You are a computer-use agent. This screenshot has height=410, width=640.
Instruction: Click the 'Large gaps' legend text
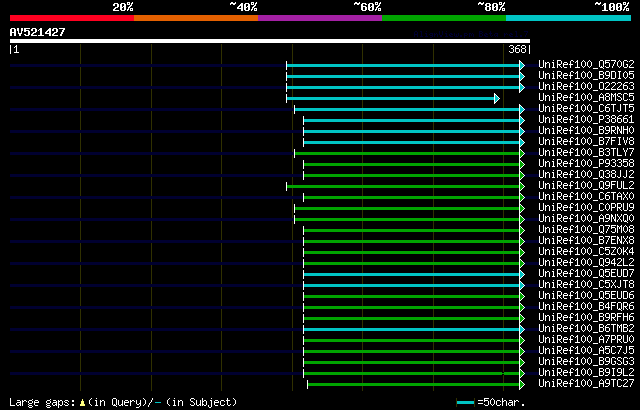(x=42, y=402)
